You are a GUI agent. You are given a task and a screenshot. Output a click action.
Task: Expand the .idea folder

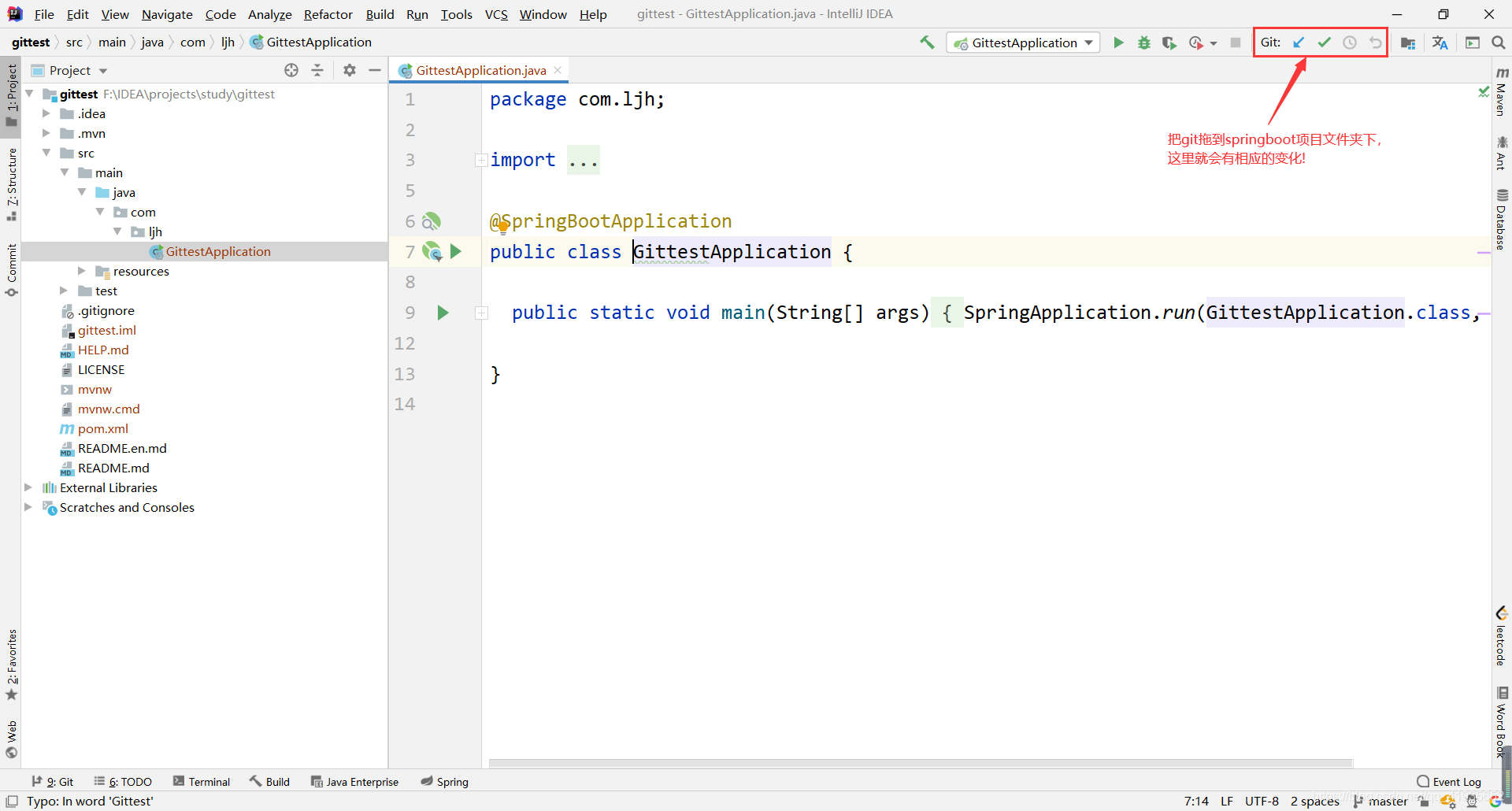[46, 113]
